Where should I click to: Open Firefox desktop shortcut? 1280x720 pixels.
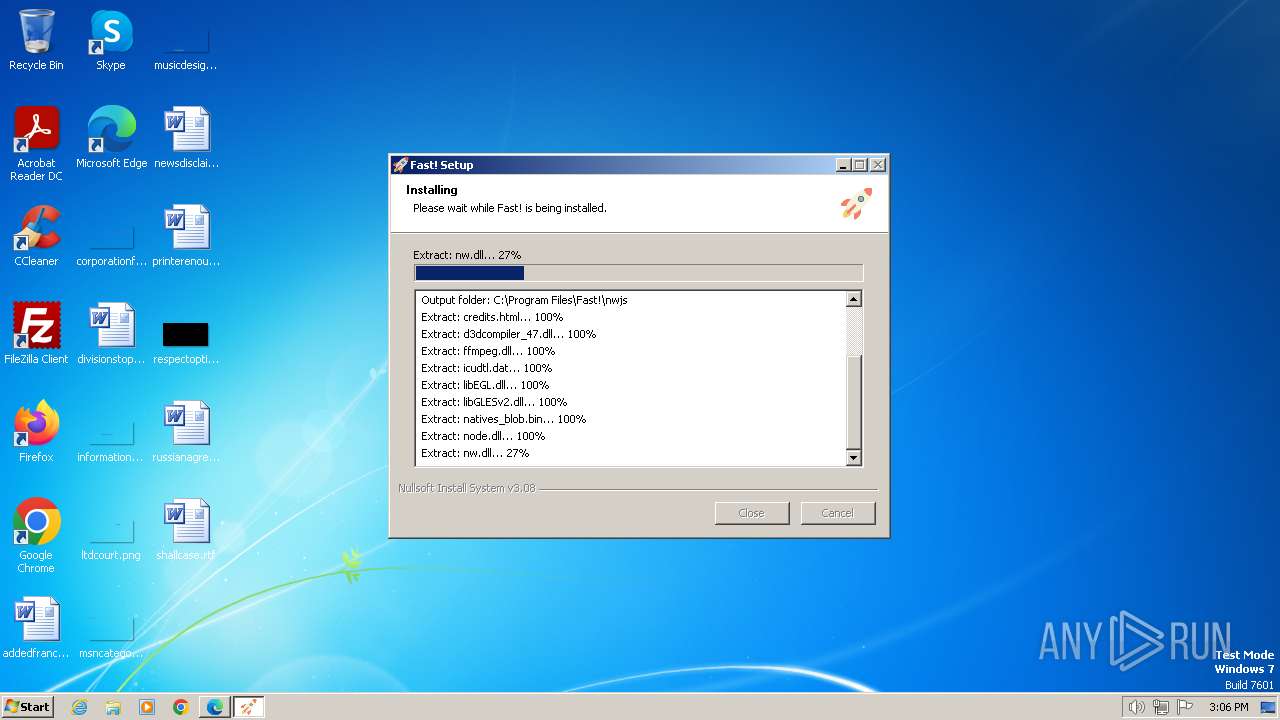(x=36, y=432)
